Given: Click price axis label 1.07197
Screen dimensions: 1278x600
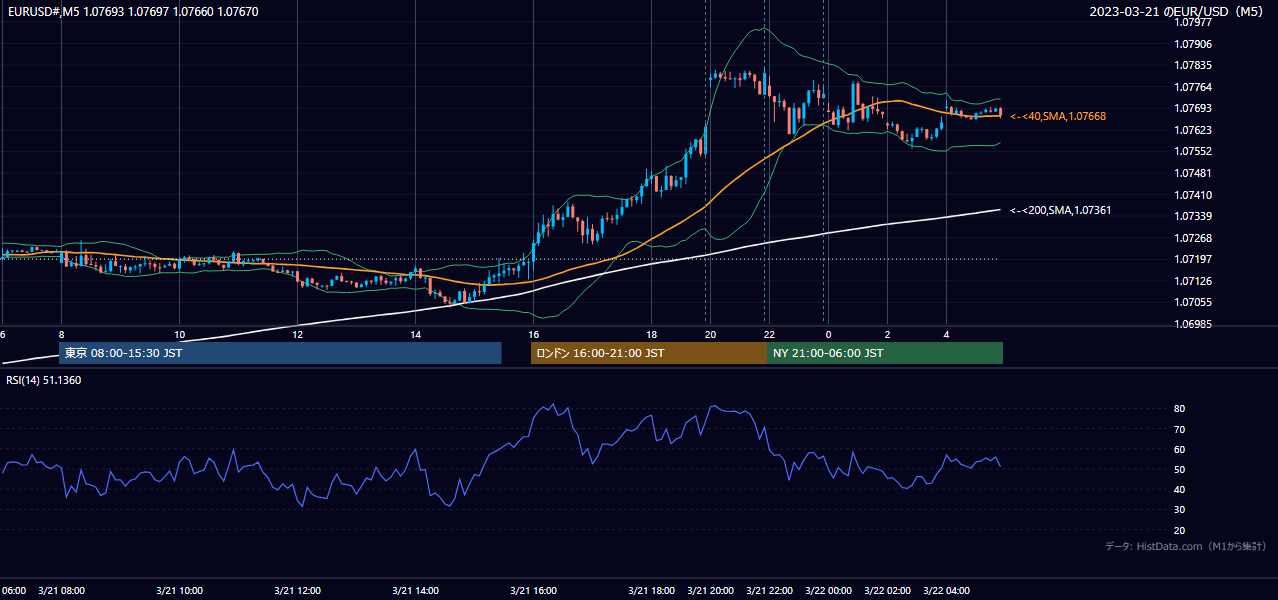Looking at the screenshot, I should pyautogui.click(x=1193, y=259).
